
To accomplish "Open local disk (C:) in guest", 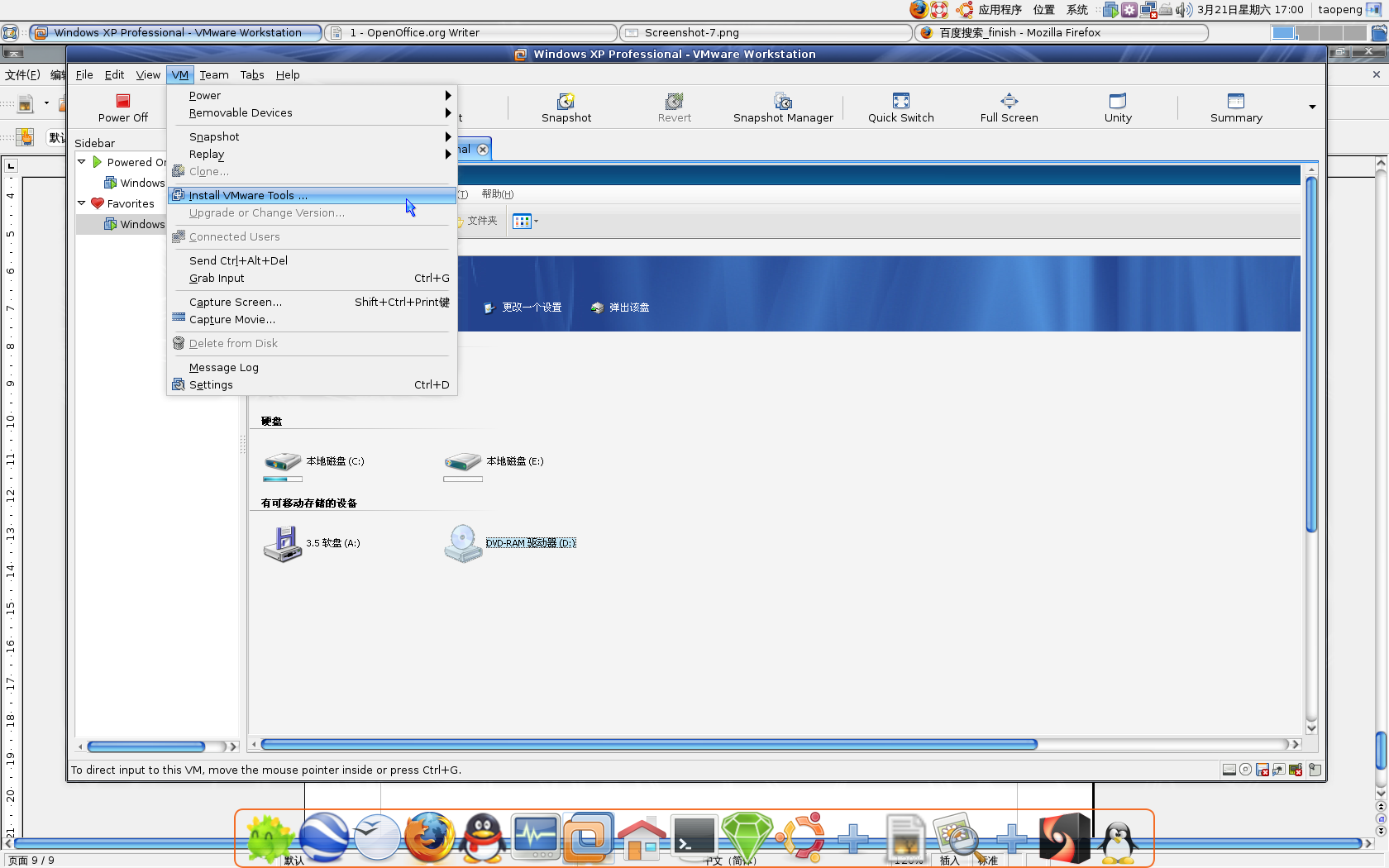I will 314,465.
